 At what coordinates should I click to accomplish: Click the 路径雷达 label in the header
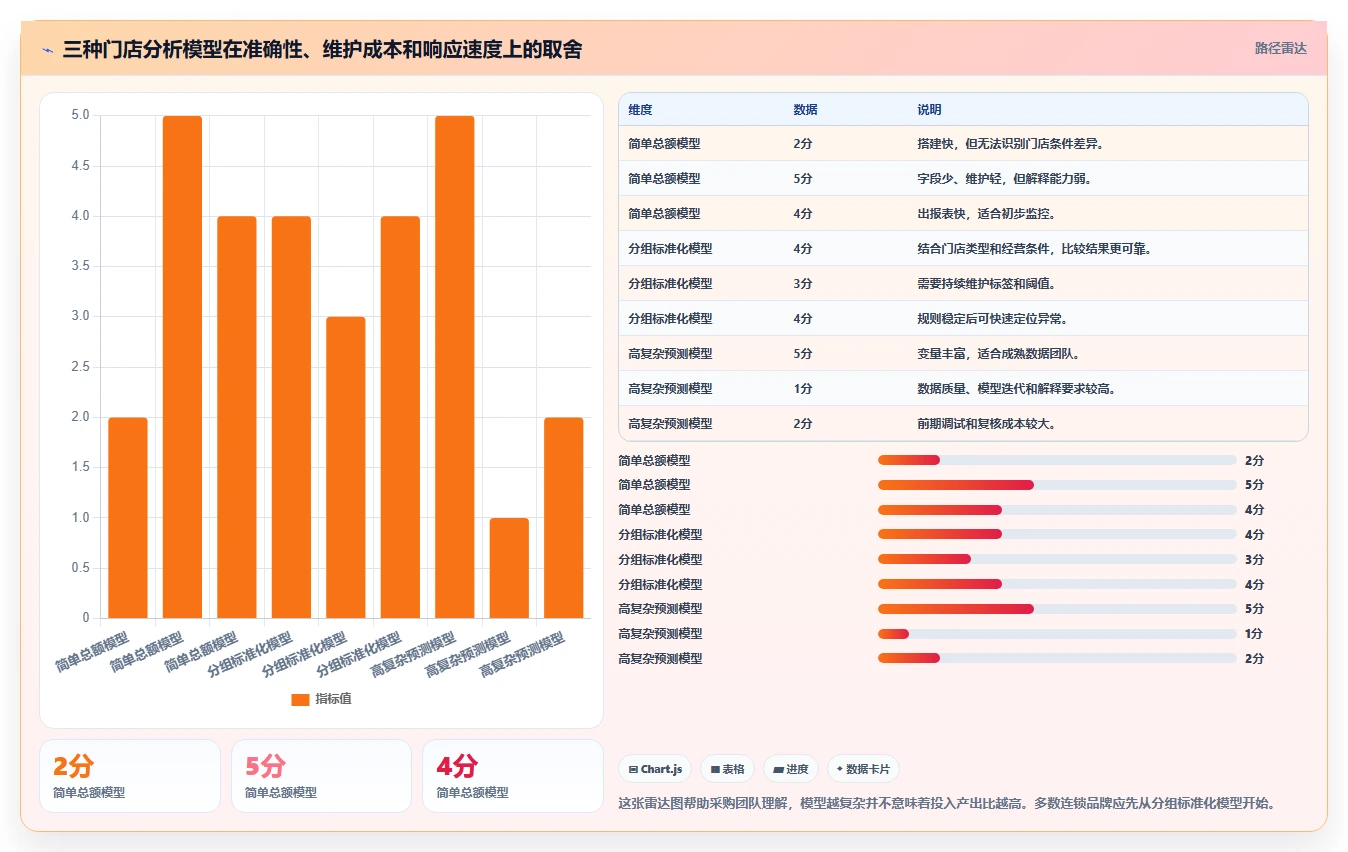pyautogui.click(x=1281, y=48)
